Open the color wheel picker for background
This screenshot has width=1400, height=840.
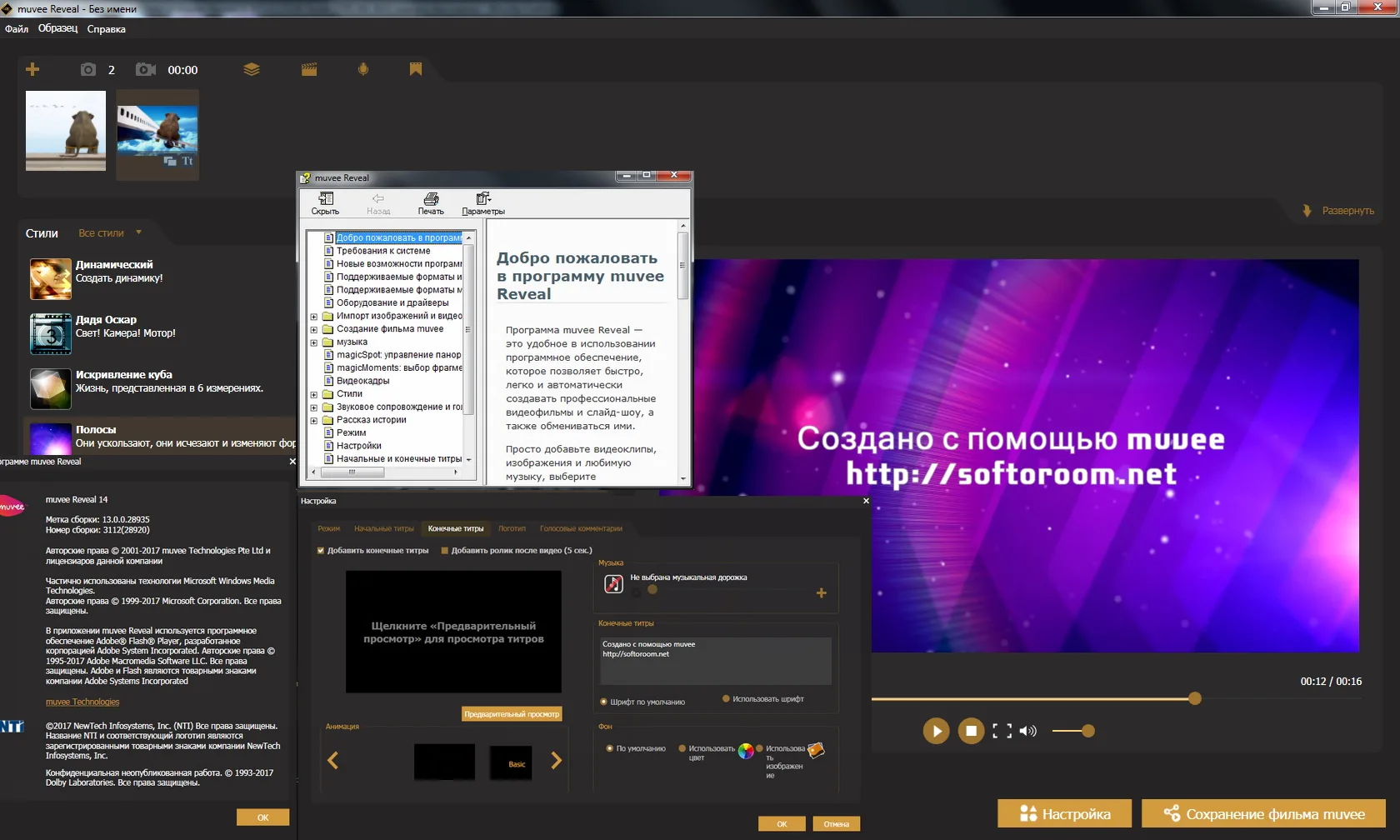746,751
